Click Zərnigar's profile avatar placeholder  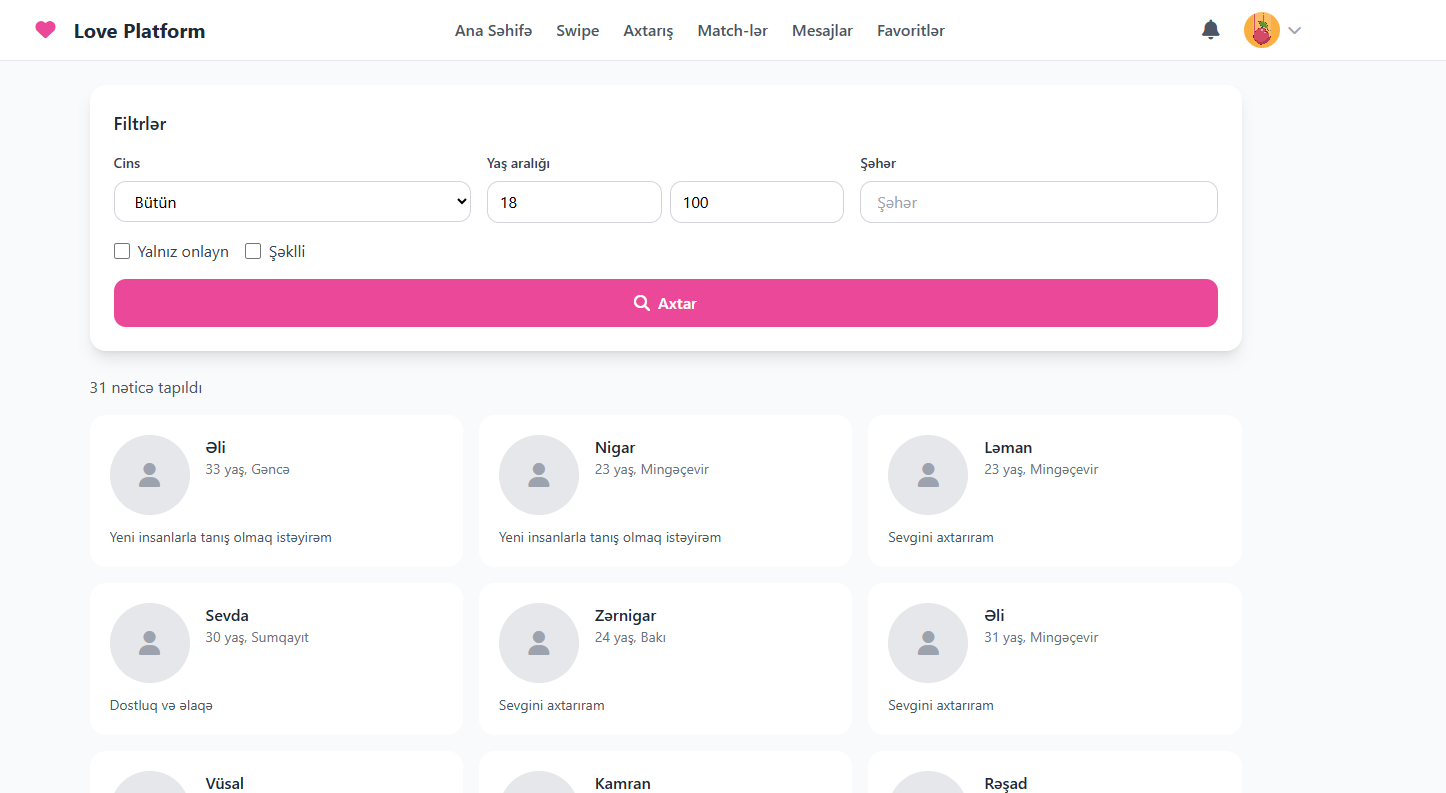(x=538, y=643)
